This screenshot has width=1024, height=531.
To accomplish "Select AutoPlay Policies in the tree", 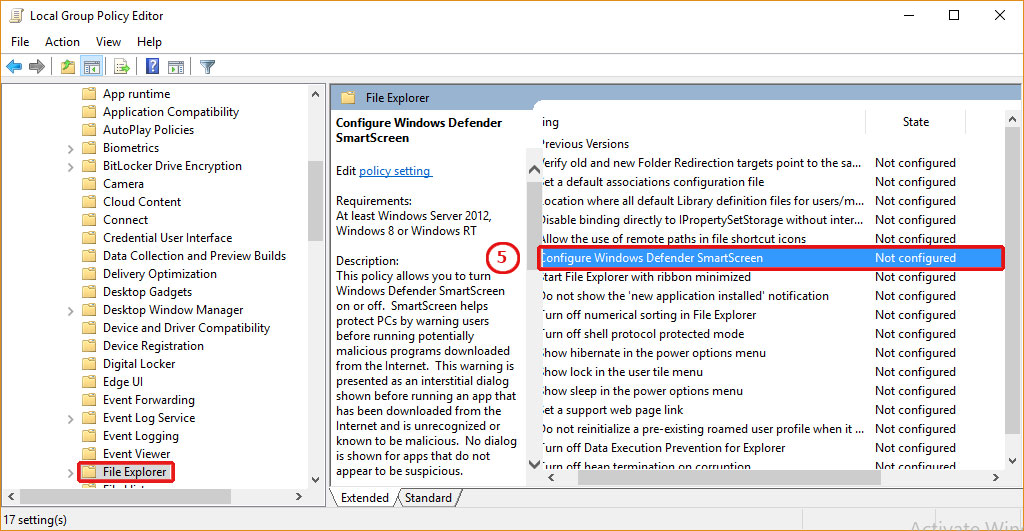I will 148,130.
